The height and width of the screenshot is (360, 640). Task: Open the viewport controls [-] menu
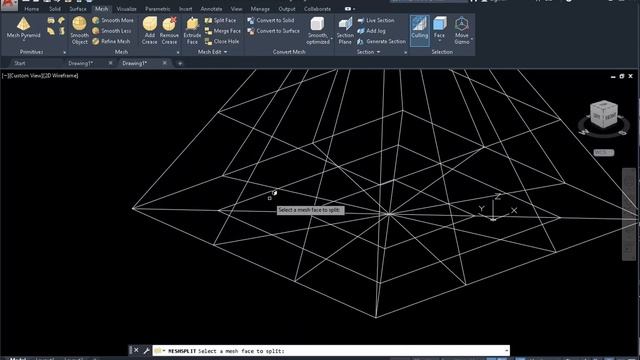click(x=5, y=76)
